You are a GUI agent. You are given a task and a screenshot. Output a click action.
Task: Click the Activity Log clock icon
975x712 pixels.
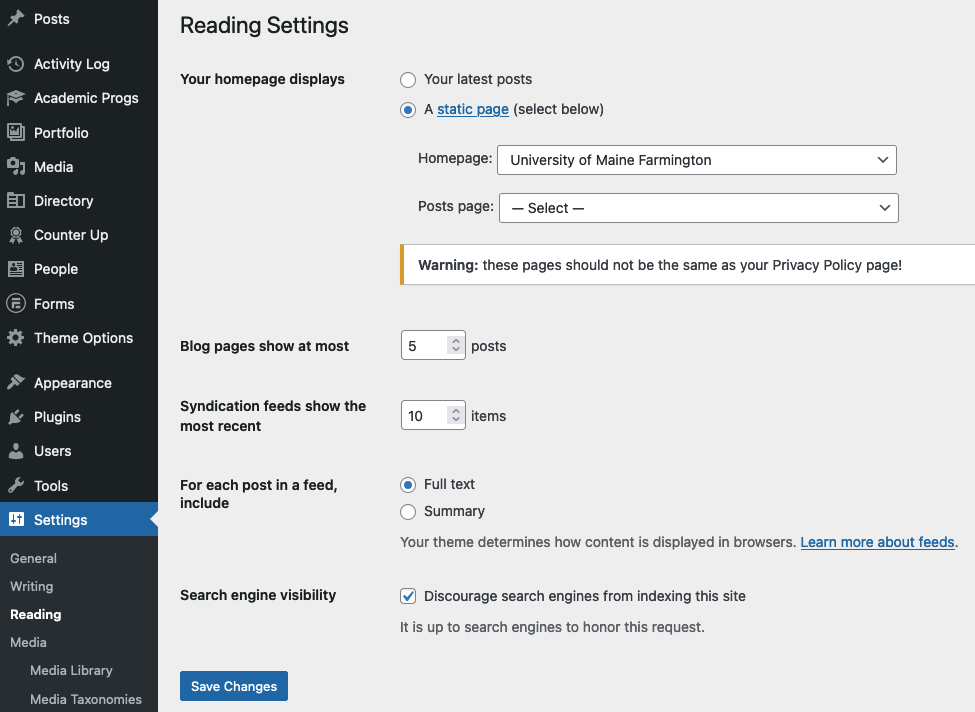(x=16, y=63)
